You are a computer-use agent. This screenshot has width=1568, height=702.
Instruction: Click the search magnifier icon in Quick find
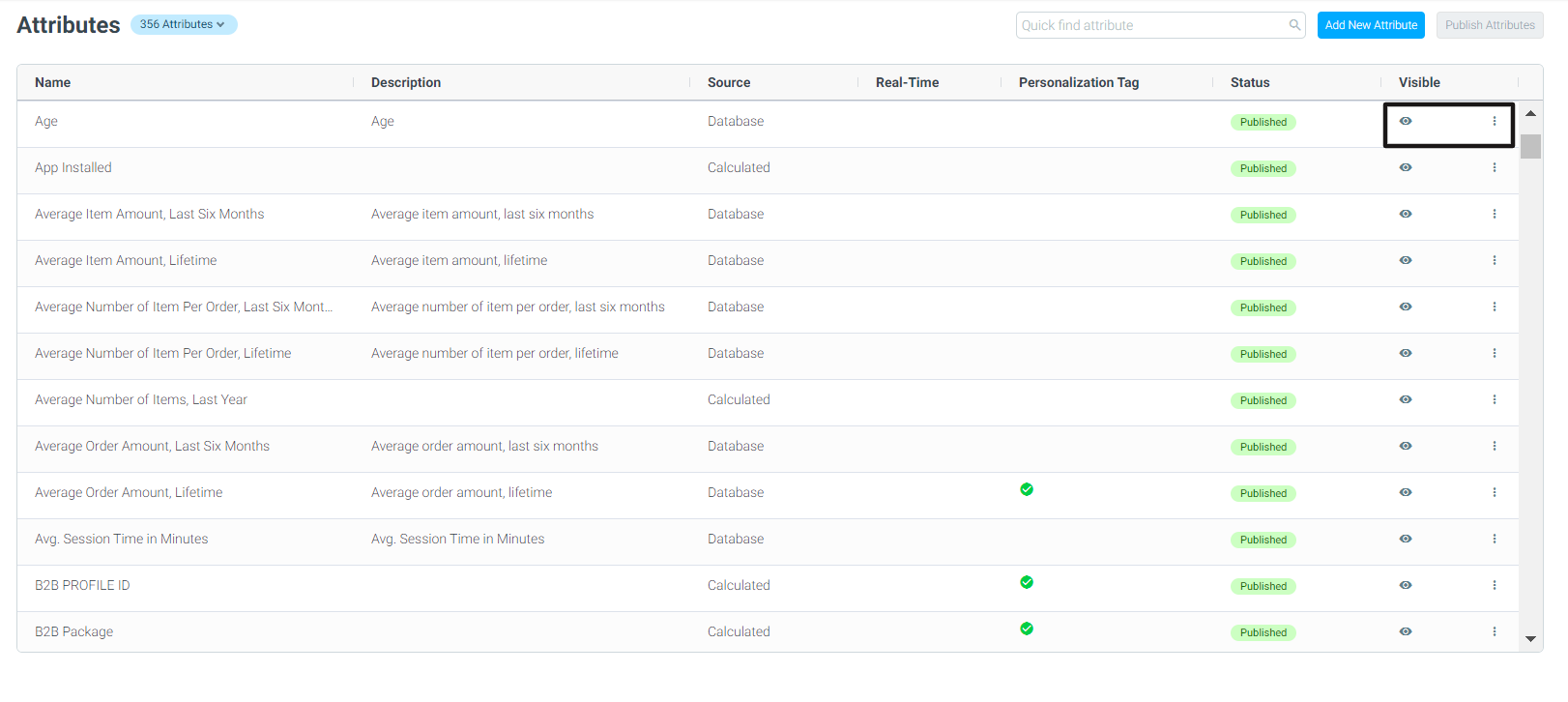coord(1294,25)
